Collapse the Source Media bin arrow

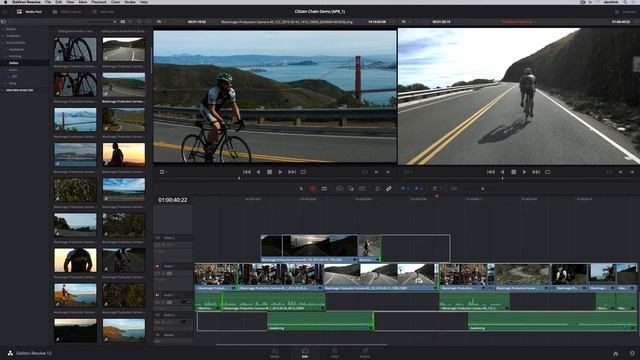pyautogui.click(x=3, y=42)
